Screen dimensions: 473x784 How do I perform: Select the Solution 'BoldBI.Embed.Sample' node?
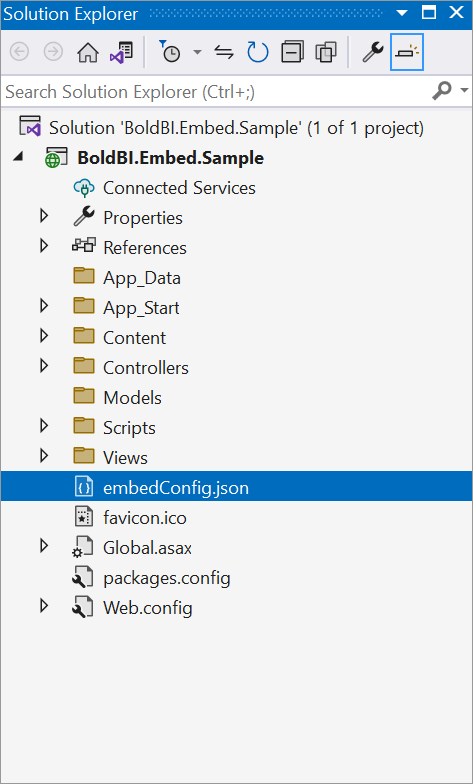236,128
